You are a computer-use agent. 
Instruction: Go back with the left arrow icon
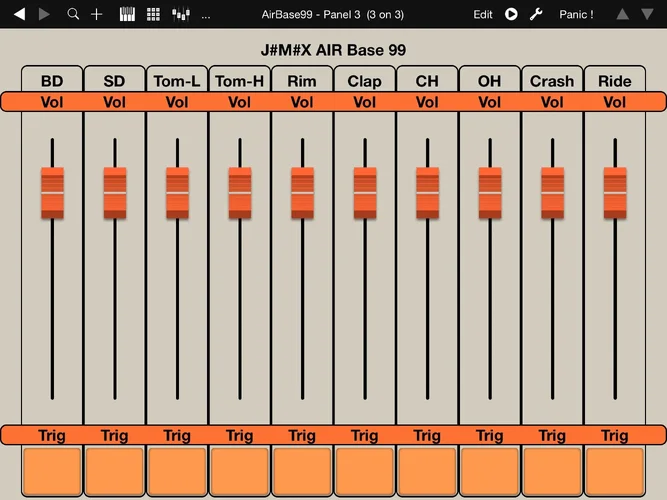19,14
